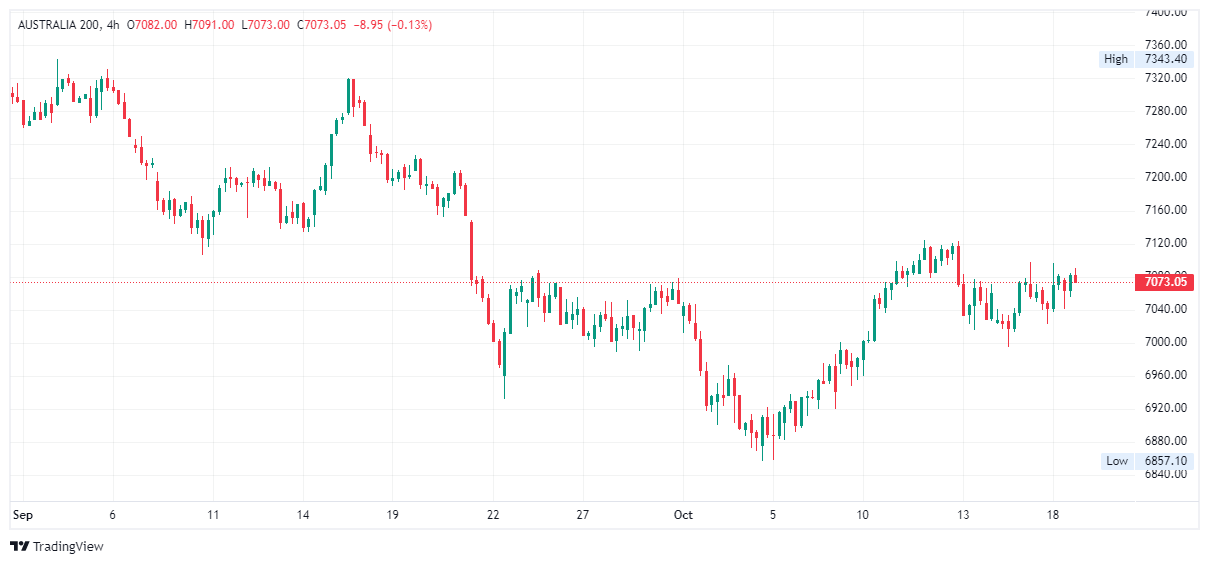
Task: Click the 6920.00 level on price axis
Action: [1165, 408]
